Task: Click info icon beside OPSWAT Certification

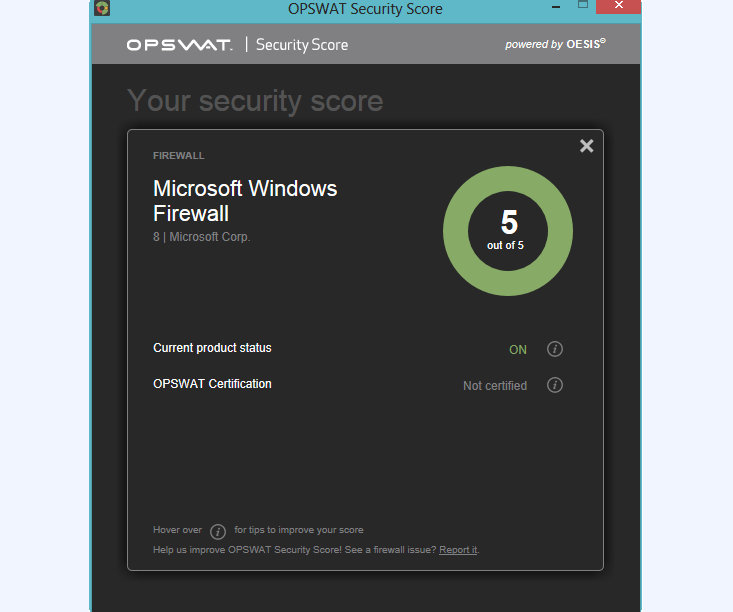Action: 554,385
